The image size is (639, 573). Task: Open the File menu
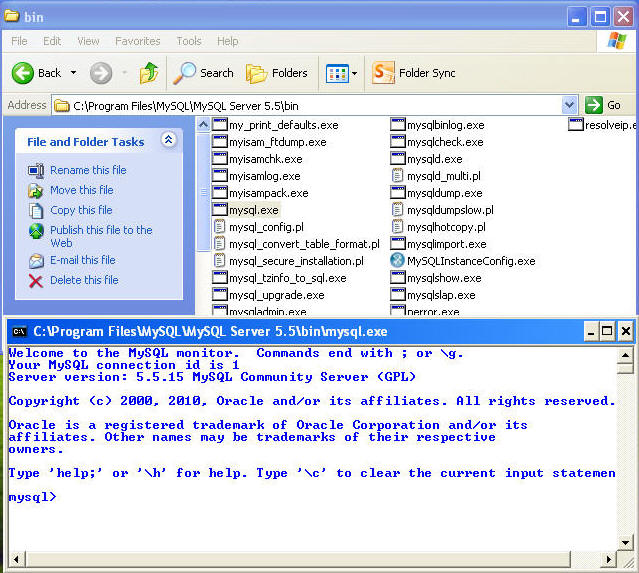coord(19,41)
